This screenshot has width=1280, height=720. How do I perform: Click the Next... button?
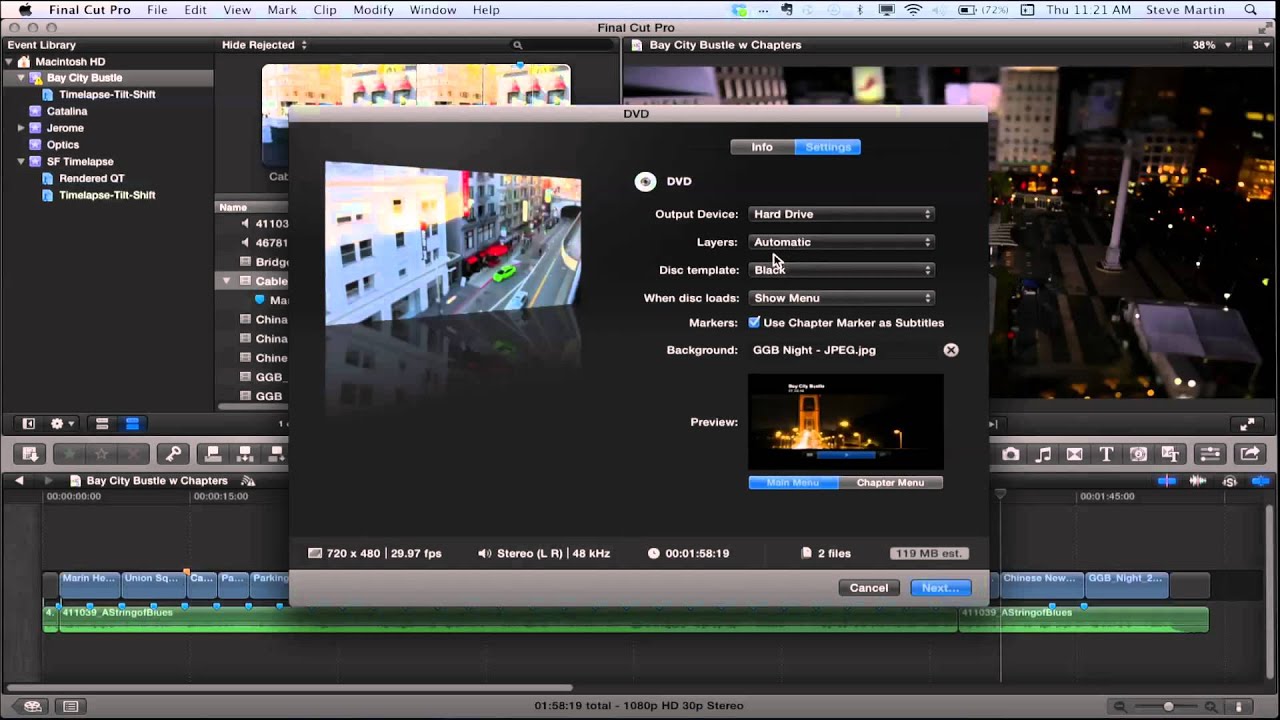point(940,588)
